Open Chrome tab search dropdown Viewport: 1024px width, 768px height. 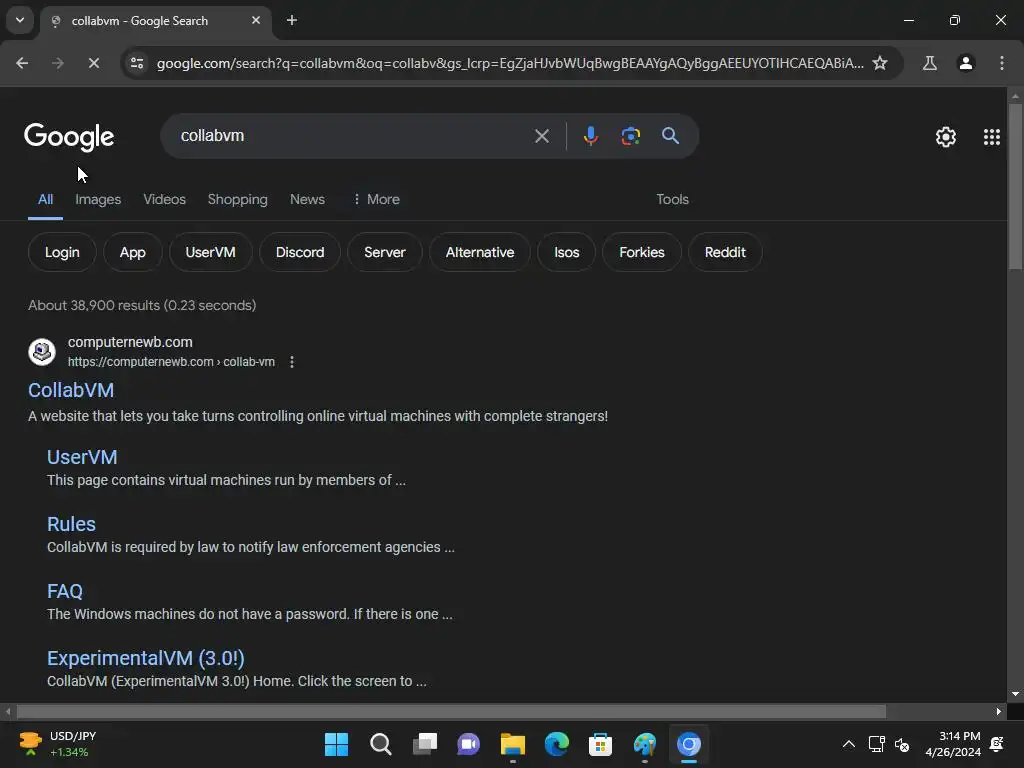click(20, 20)
